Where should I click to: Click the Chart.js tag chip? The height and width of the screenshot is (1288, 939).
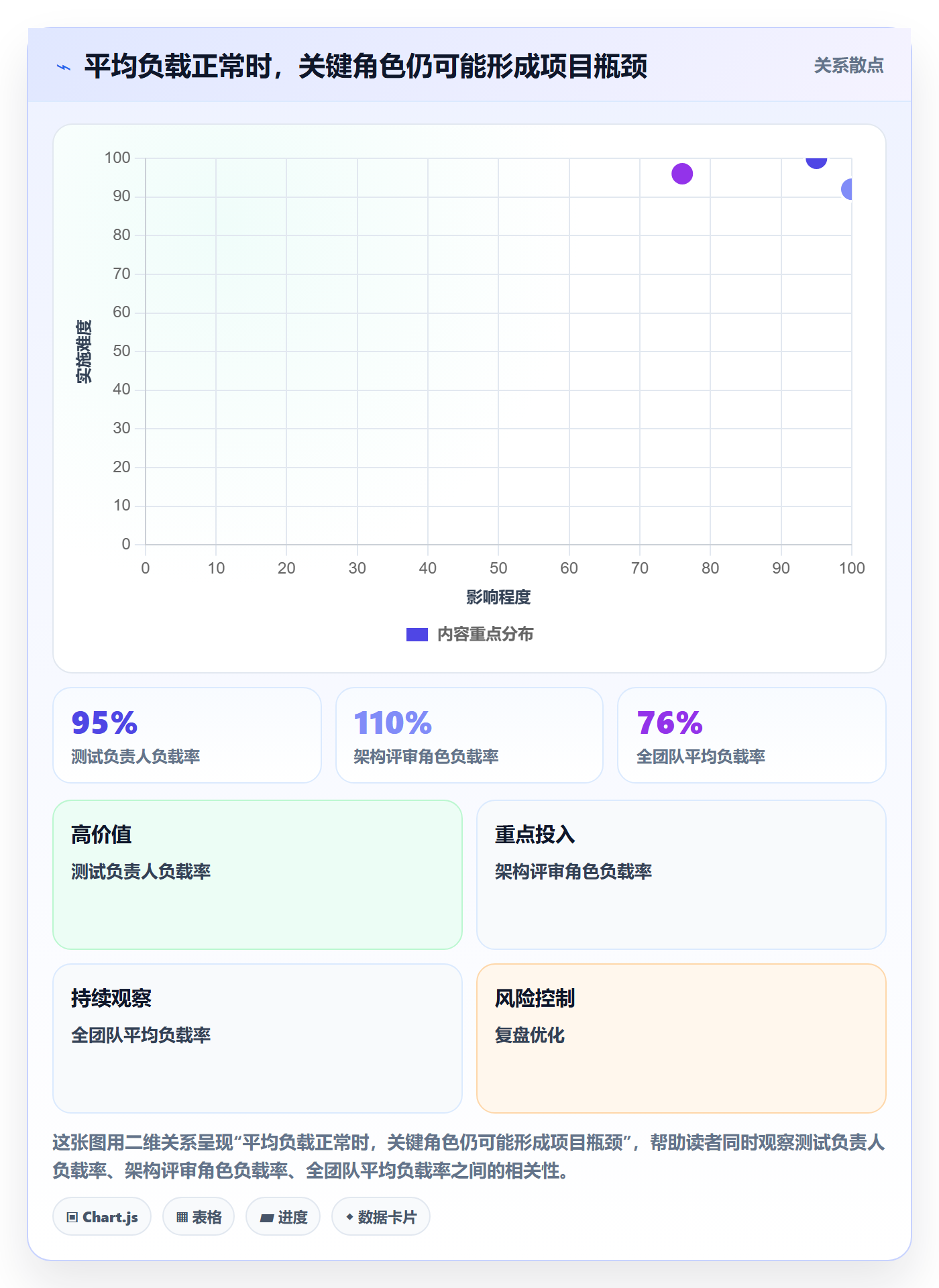(102, 1217)
